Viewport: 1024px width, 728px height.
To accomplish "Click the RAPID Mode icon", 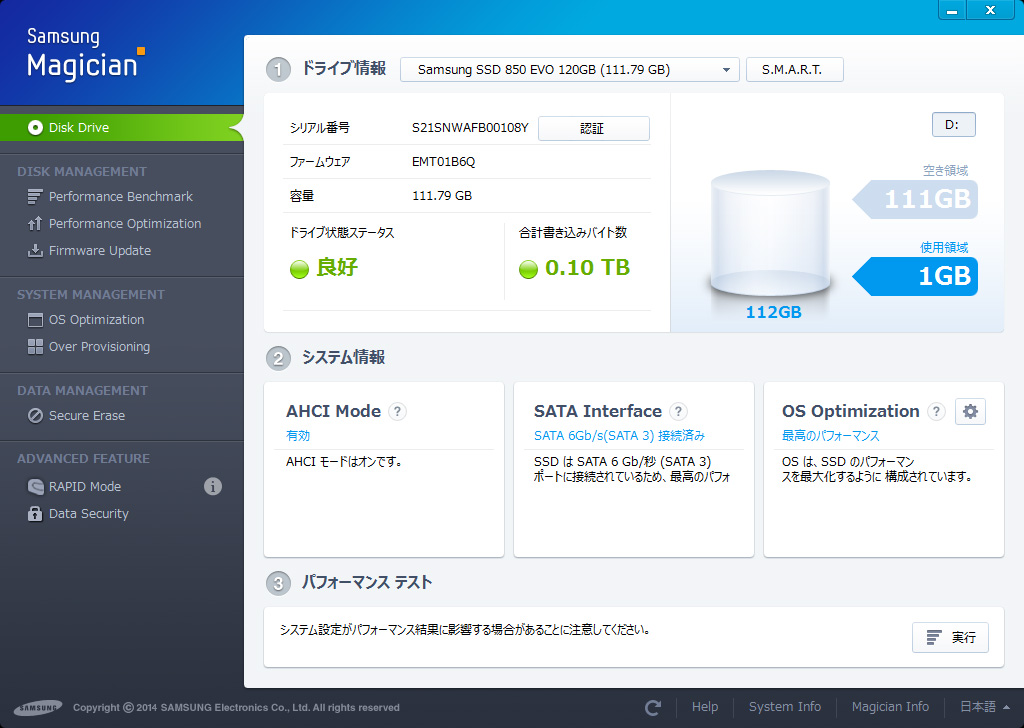I will tap(35, 486).
